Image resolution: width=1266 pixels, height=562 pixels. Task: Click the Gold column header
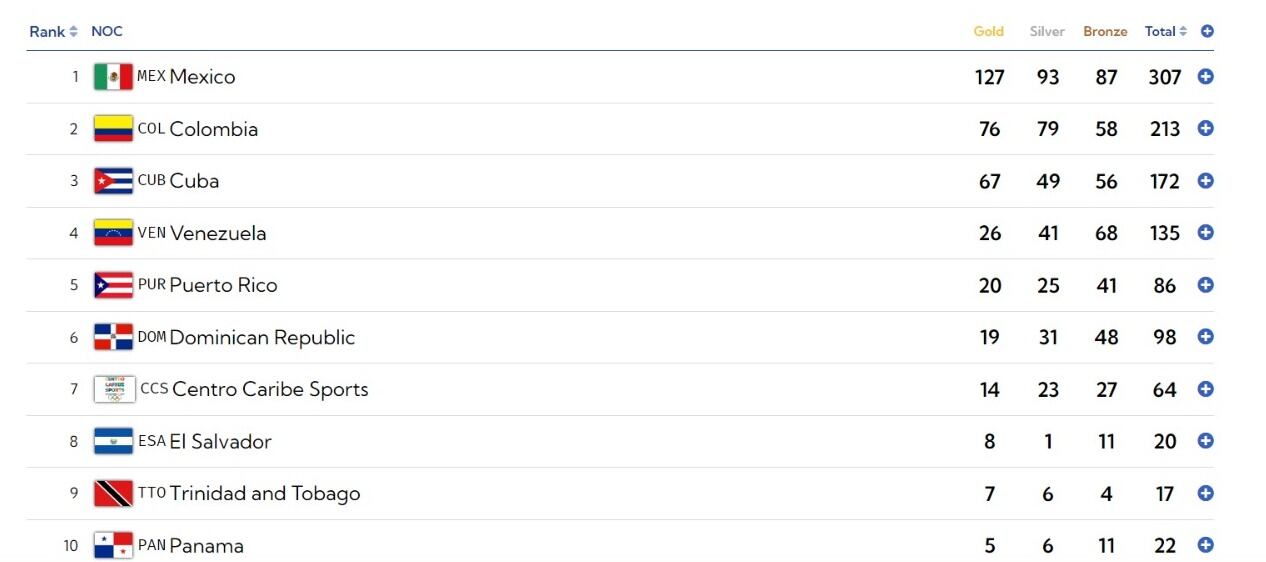click(988, 31)
